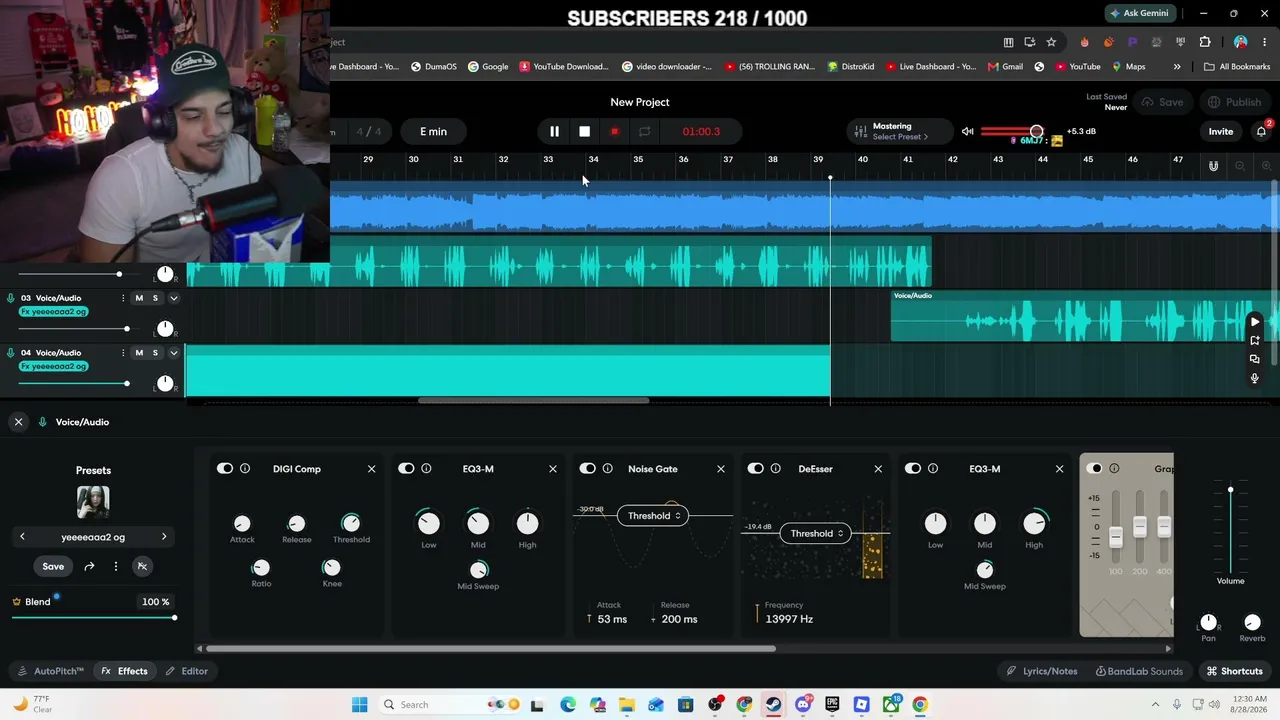Expand track 03 Voice/Audio chevron
1280x720 pixels.
pyautogui.click(x=173, y=298)
